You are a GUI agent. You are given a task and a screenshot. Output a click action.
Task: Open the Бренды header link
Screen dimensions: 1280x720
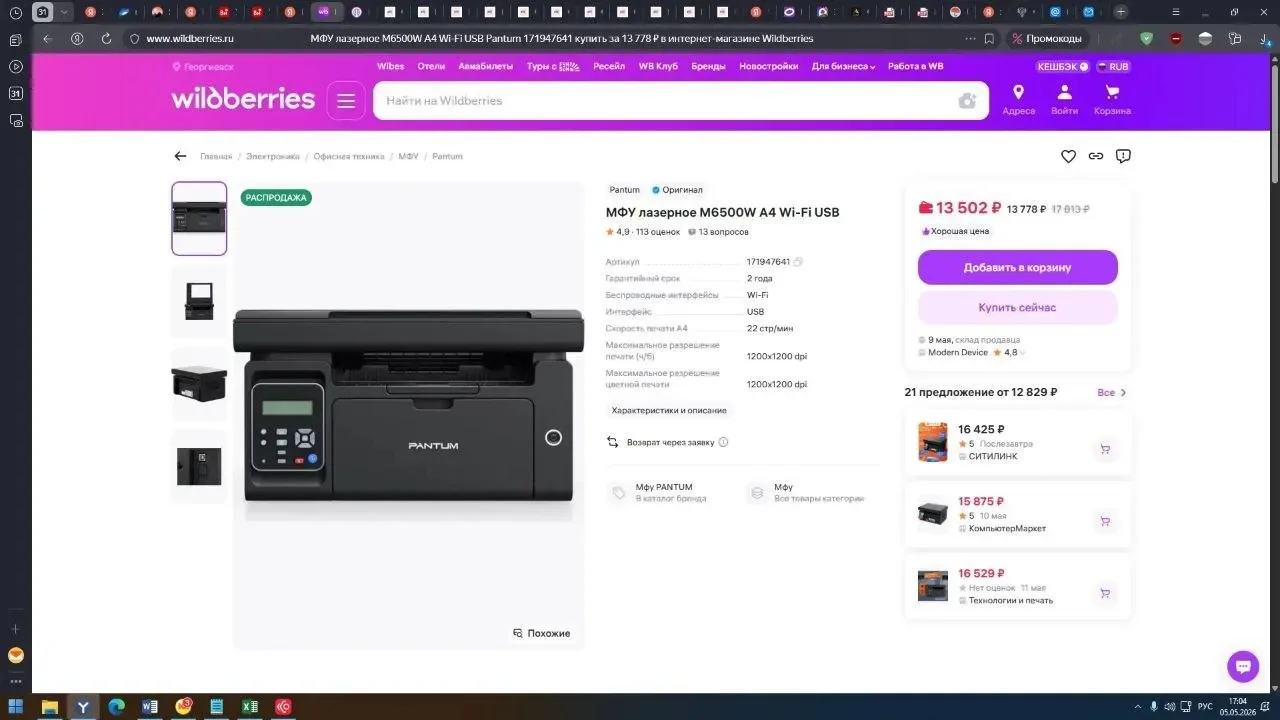pos(709,67)
